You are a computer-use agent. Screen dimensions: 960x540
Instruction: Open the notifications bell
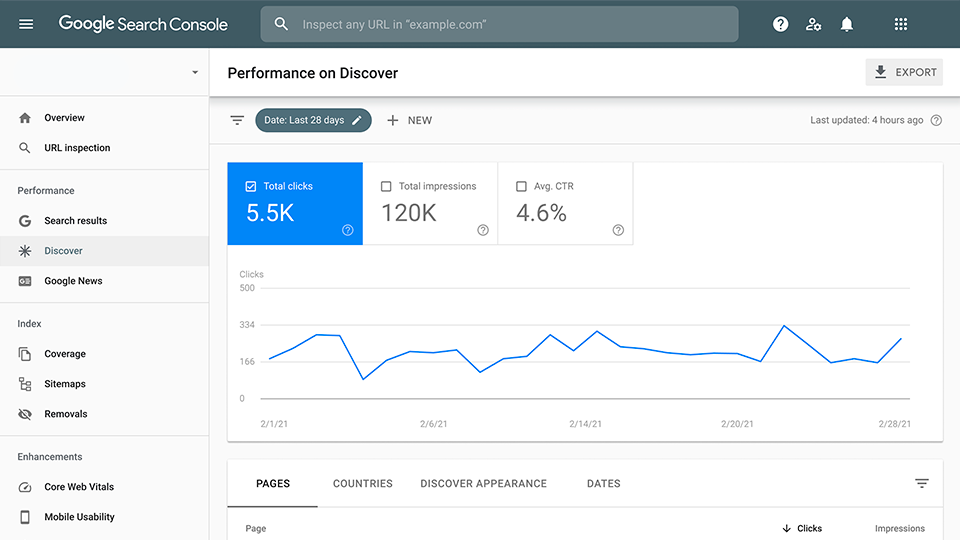click(x=847, y=24)
